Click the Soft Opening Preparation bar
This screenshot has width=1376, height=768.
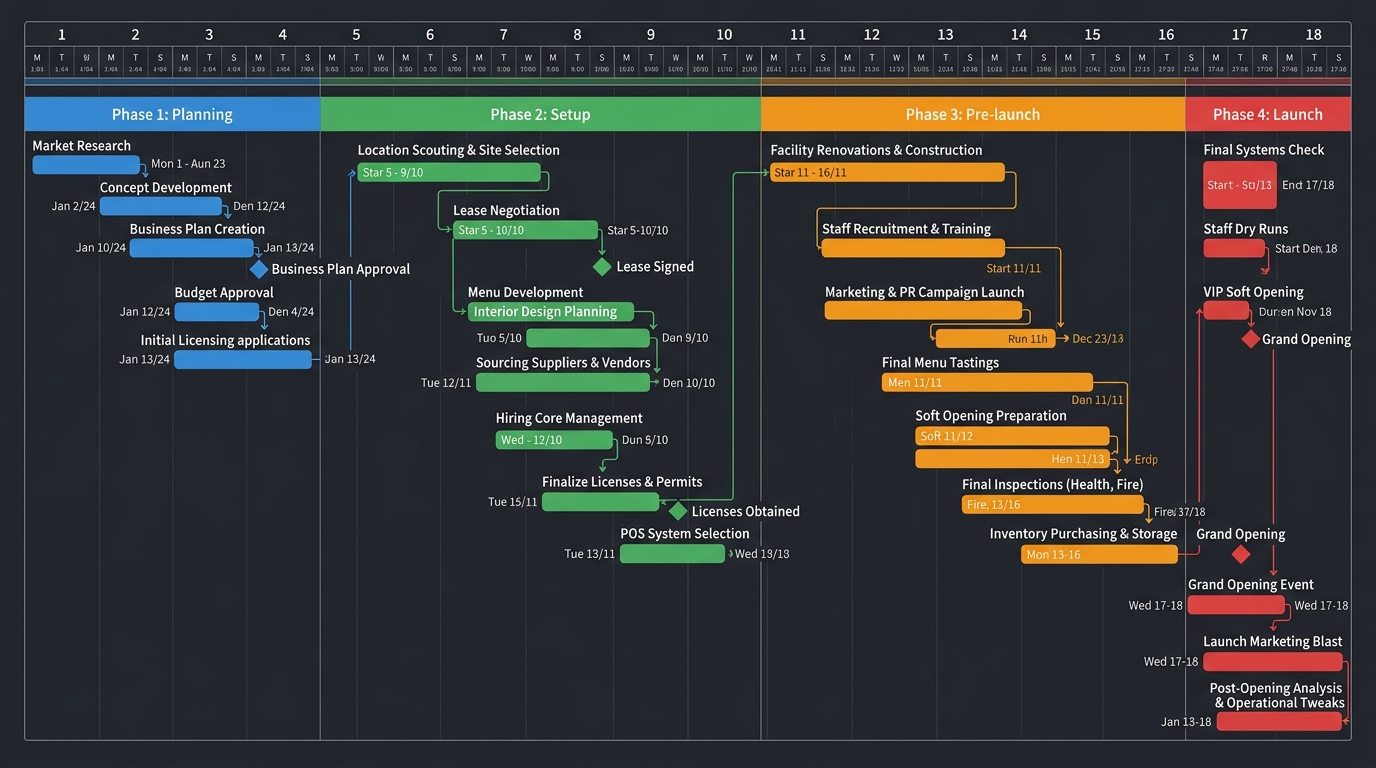[1012, 435]
